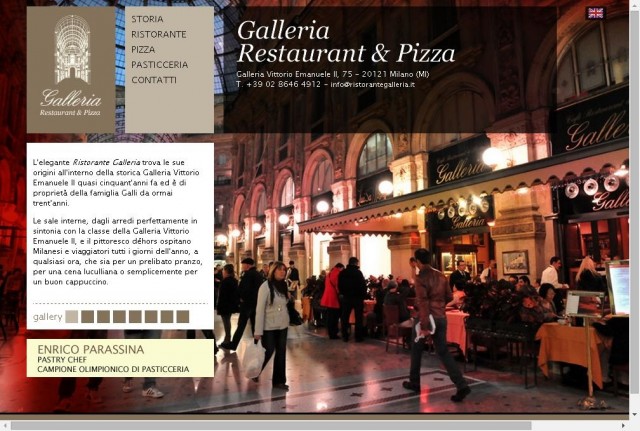Select the first gallery thumbnail square

coord(72,317)
